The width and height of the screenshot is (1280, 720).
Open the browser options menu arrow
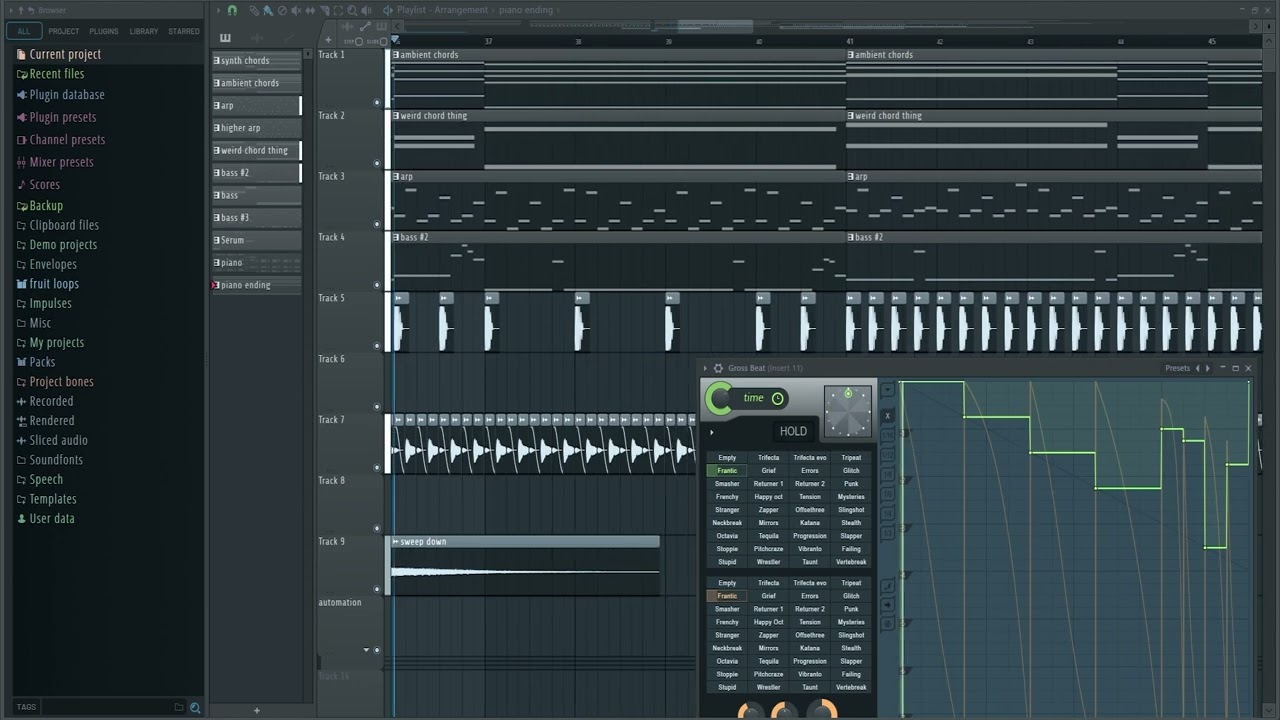(x=12, y=10)
